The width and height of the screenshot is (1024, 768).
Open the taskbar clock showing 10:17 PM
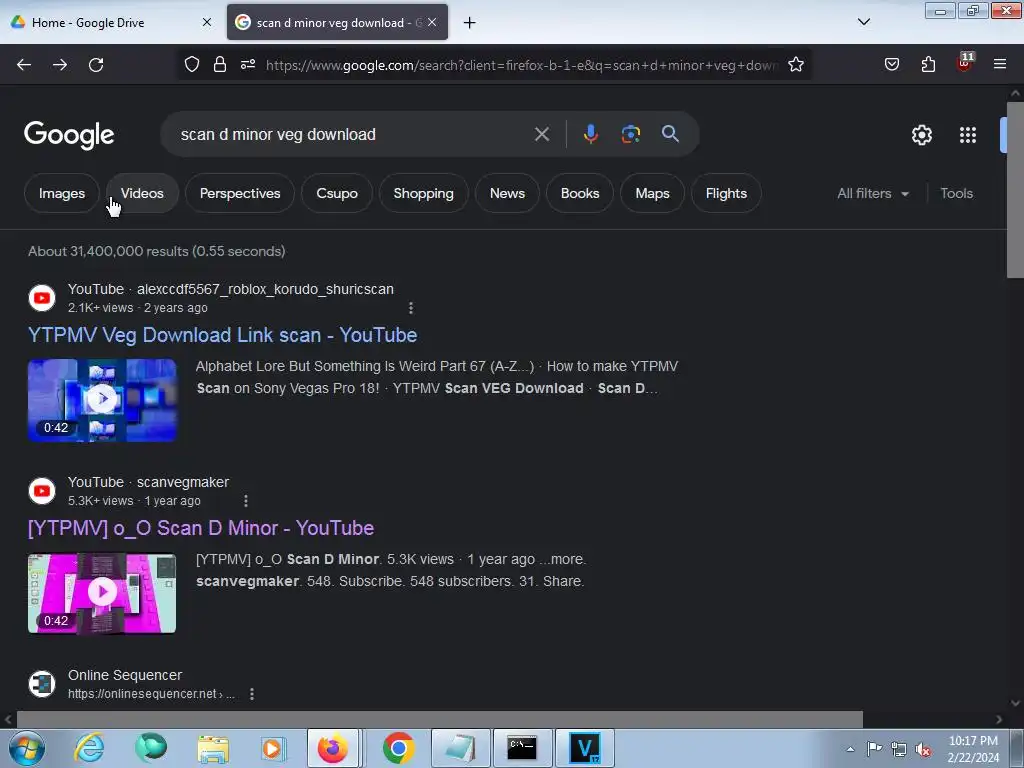coord(973,749)
